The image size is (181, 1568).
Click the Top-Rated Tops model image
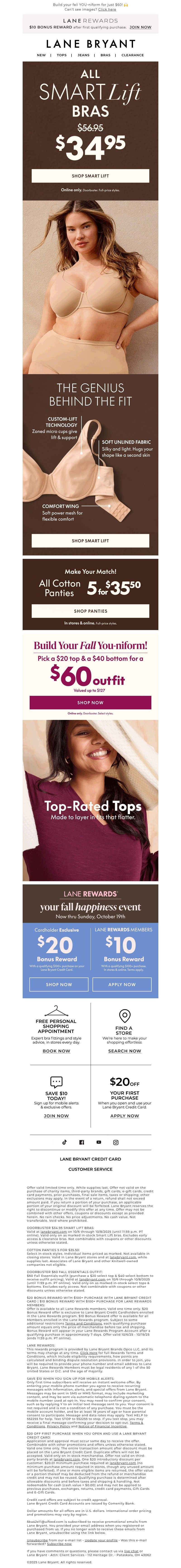pos(90,801)
